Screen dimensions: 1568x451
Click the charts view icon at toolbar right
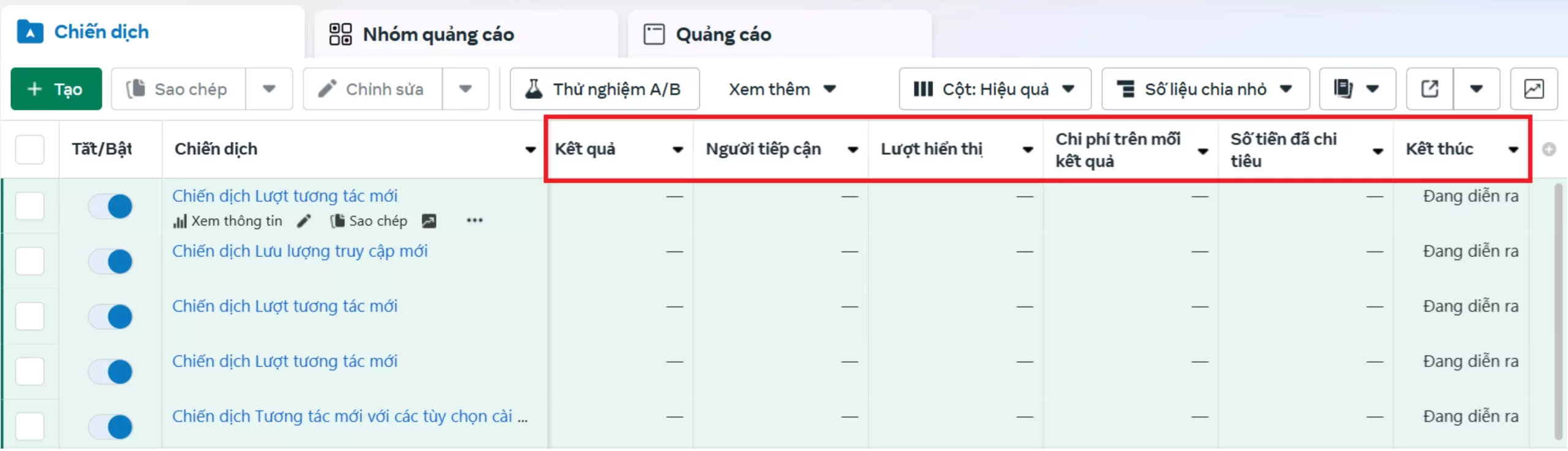click(x=1533, y=89)
